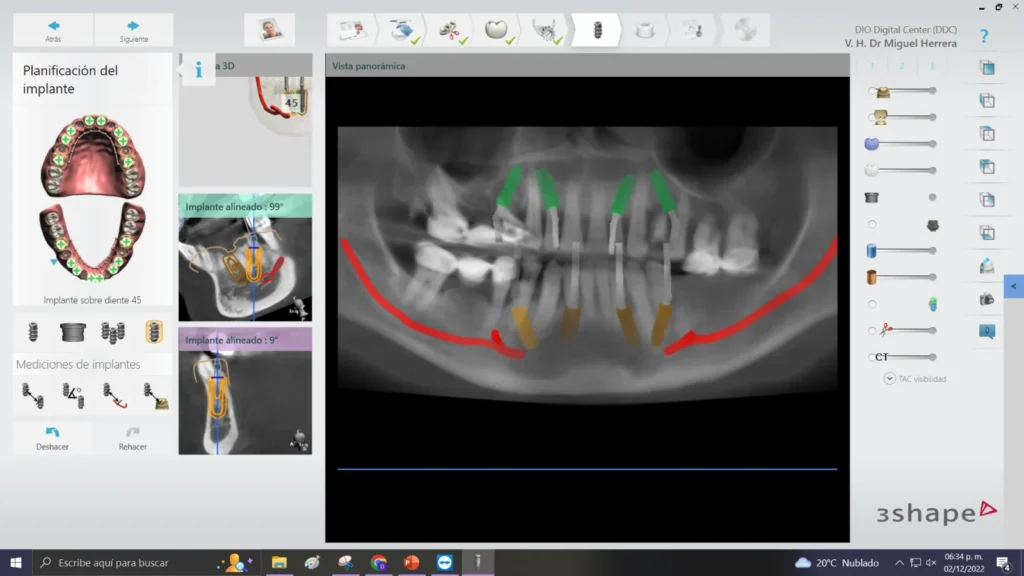Open the final disc export step

click(745, 30)
